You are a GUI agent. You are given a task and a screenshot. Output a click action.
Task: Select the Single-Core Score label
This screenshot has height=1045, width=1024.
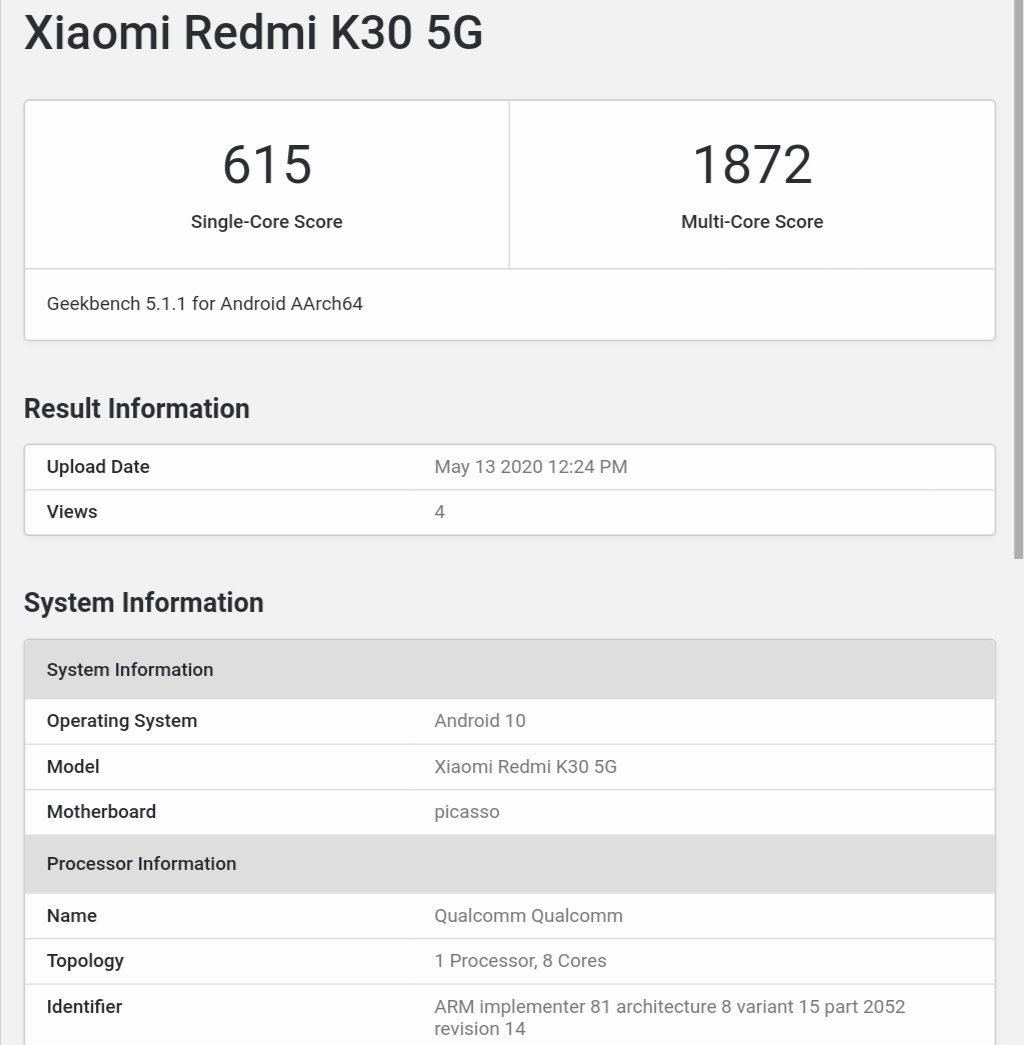[267, 222]
